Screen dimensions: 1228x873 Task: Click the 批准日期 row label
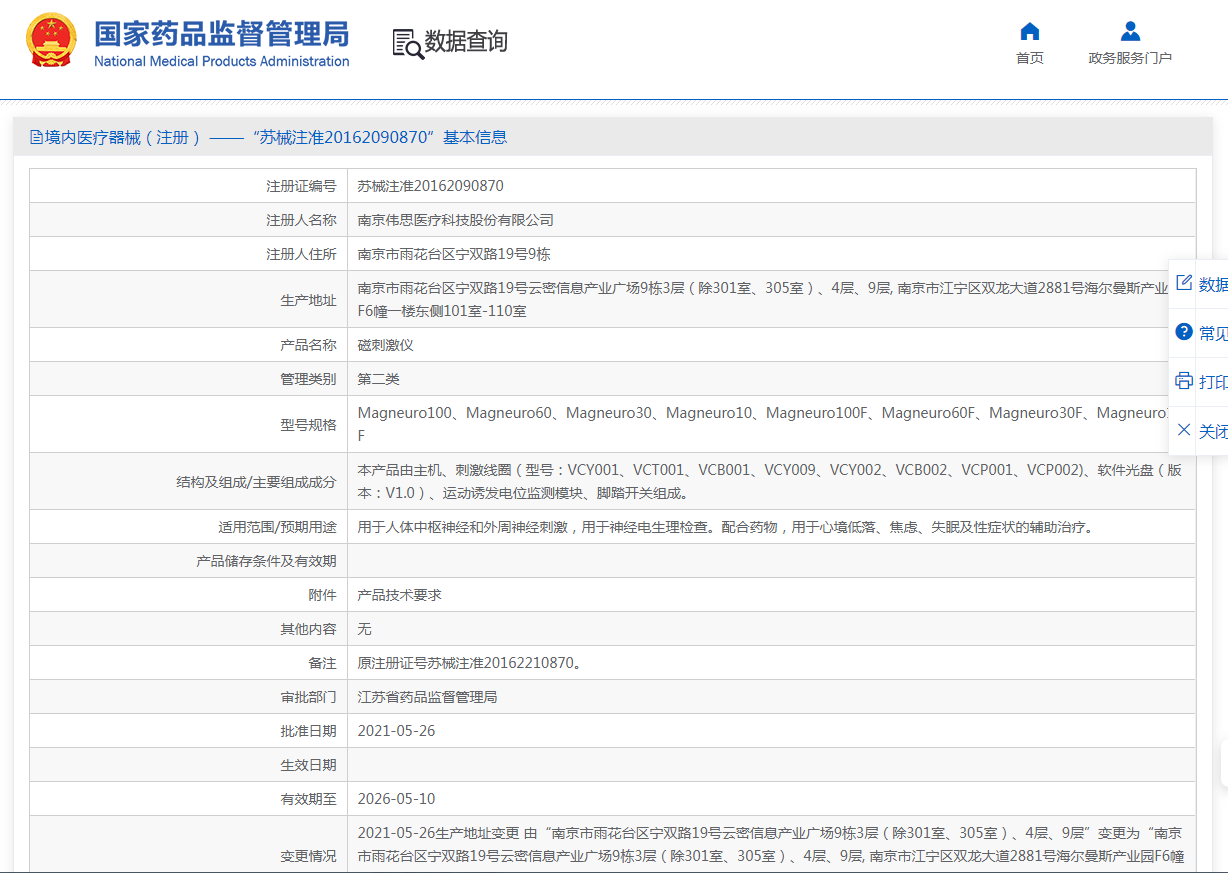pos(308,731)
